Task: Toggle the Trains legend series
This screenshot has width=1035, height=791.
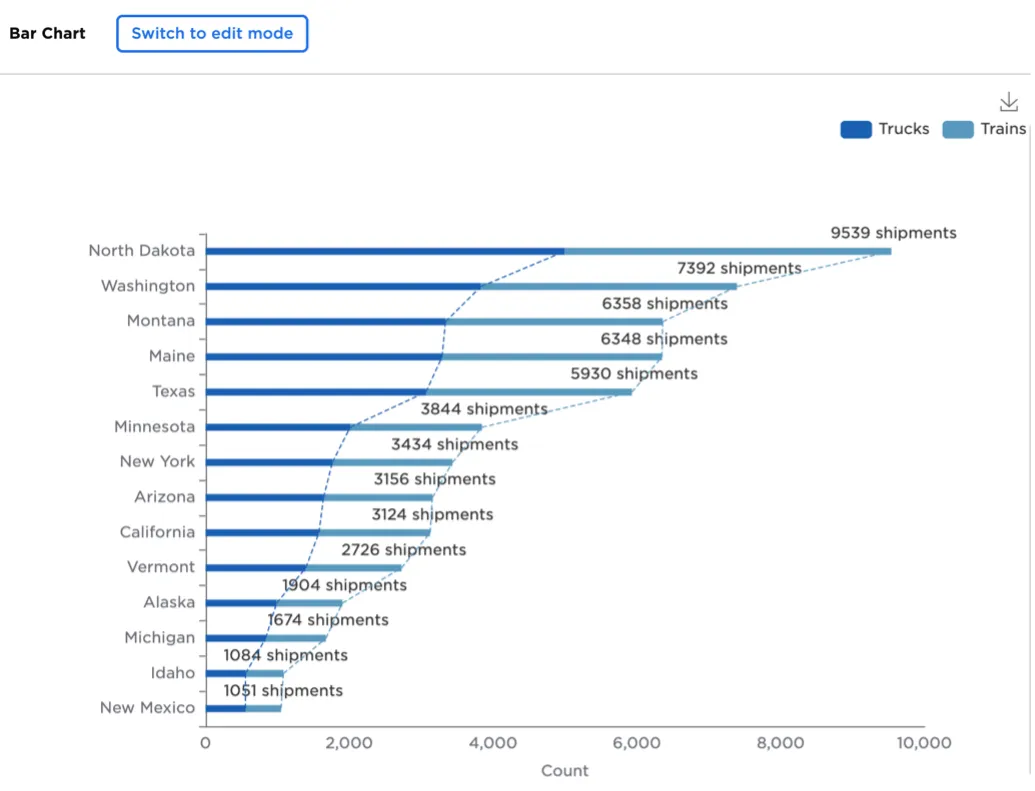Action: coord(985,129)
